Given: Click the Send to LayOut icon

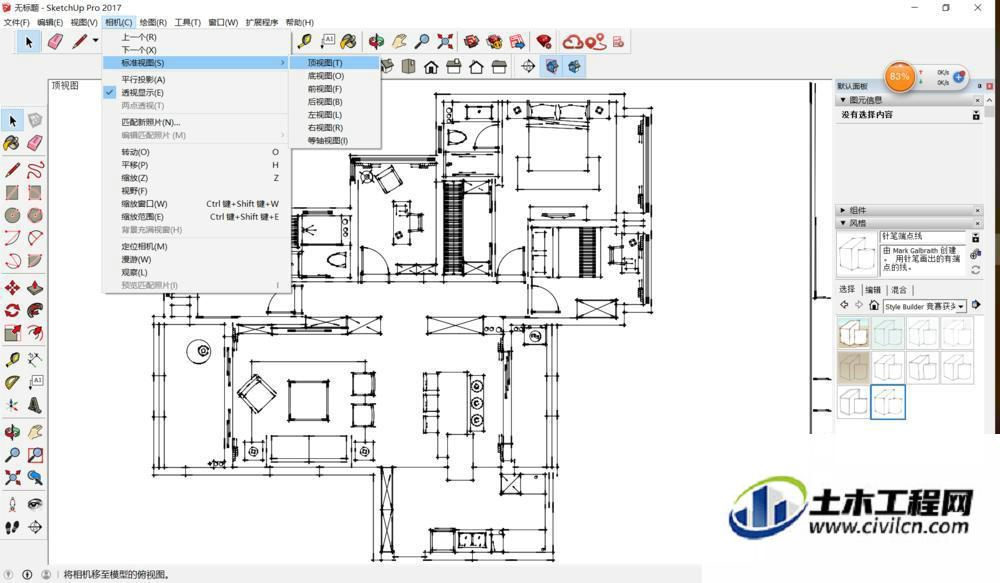Looking at the screenshot, I should 517,42.
